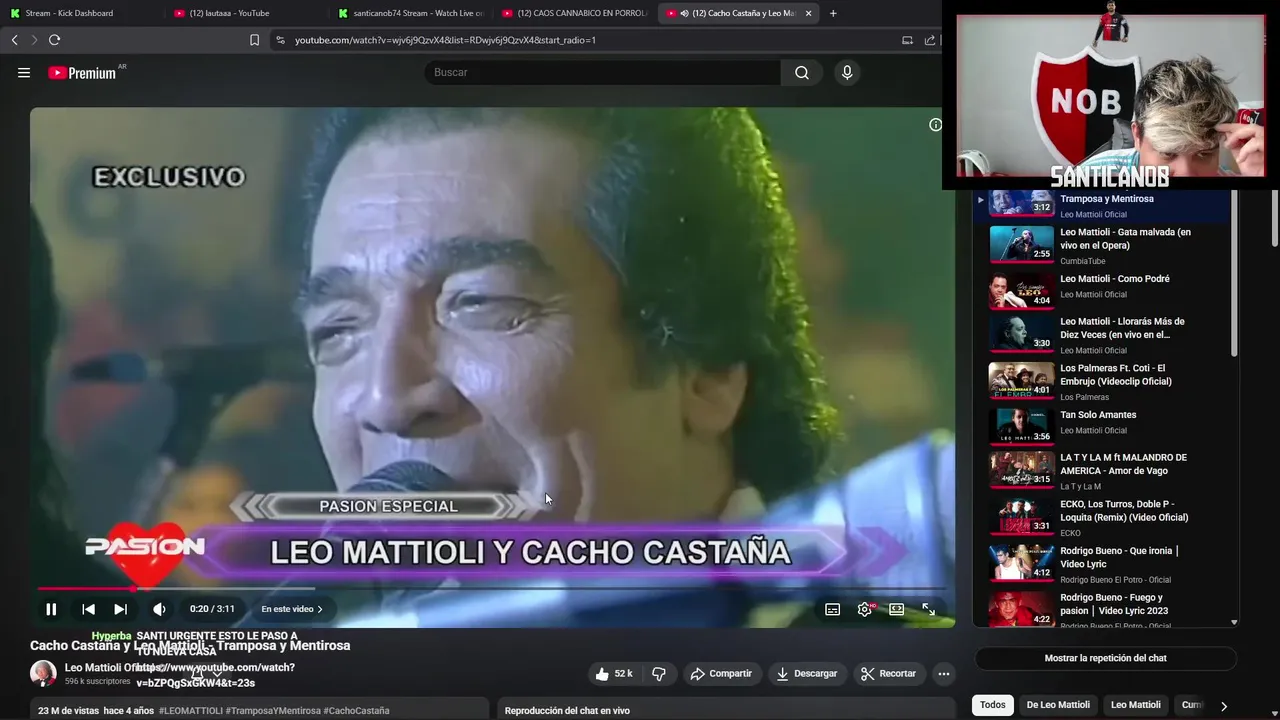
Task: Mute the video volume
Action: 159,609
